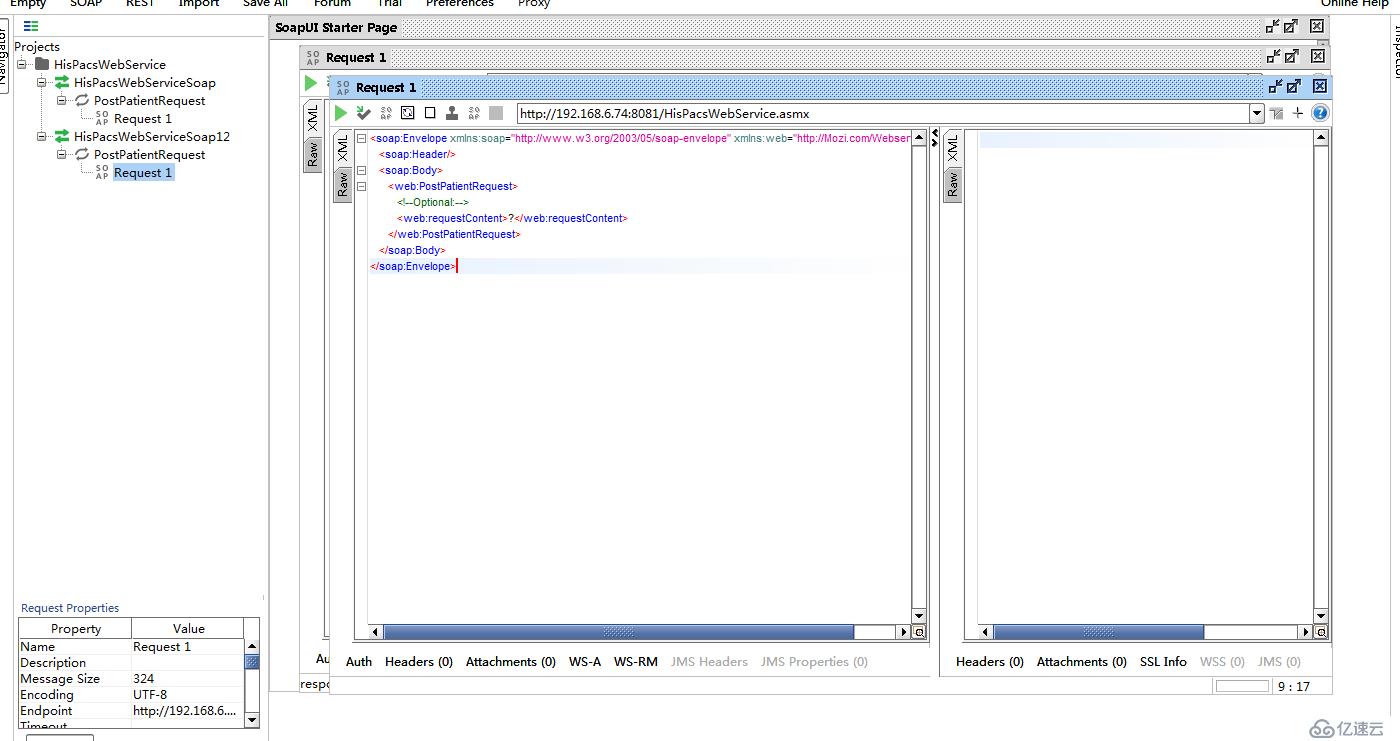Select Request 1 under HisPacsWebServiceSoap12

pos(143,172)
